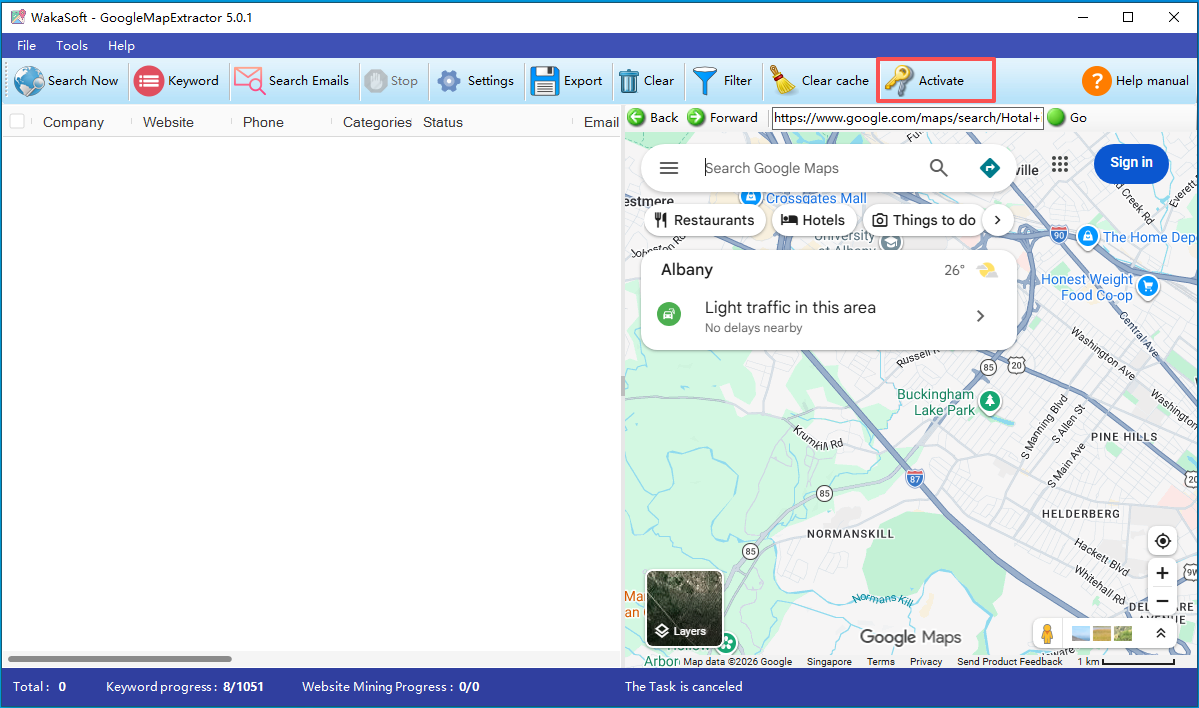
Task: Open Google apps grid icon
Action: coord(1060,164)
